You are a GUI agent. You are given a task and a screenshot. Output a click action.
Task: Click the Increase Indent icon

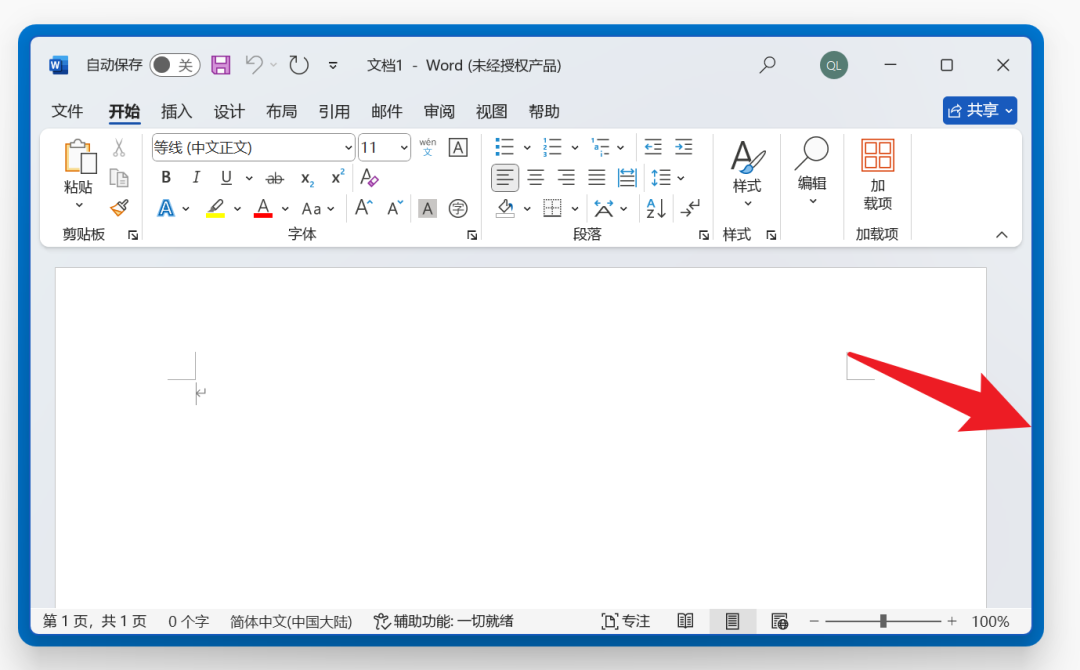click(683, 147)
